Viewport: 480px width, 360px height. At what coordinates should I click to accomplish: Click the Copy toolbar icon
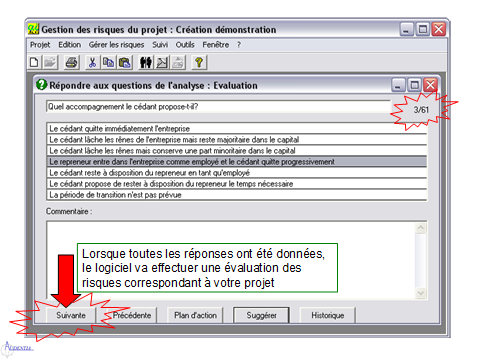(x=108, y=62)
